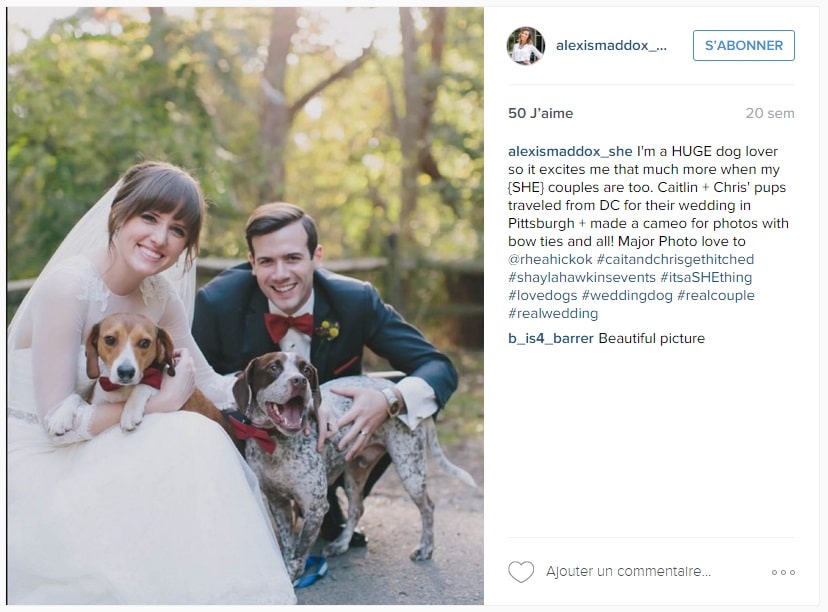Click the 20 sem timestamp
Viewport: 828px width, 612px height.
point(770,113)
